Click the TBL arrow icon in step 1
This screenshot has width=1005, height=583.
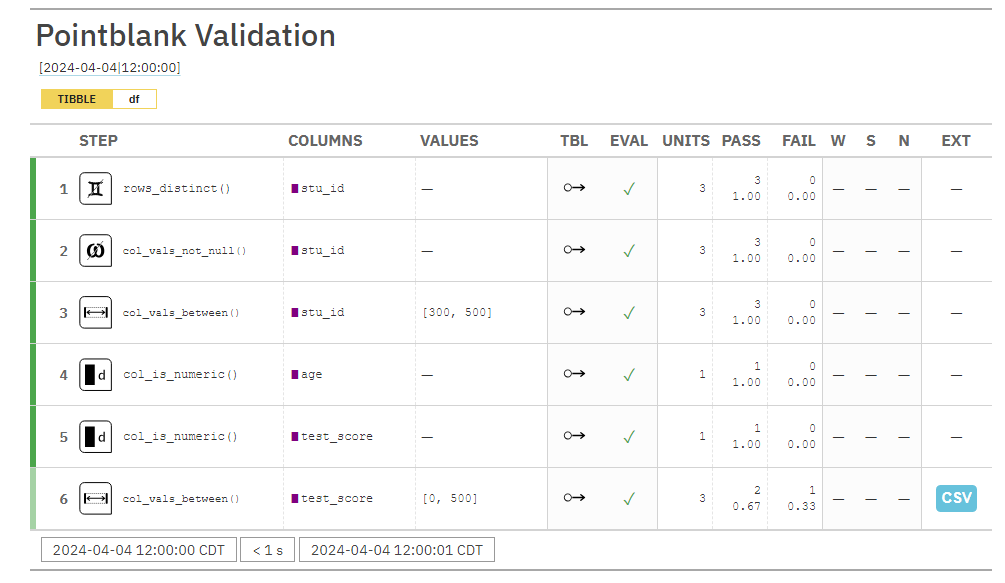tap(574, 188)
